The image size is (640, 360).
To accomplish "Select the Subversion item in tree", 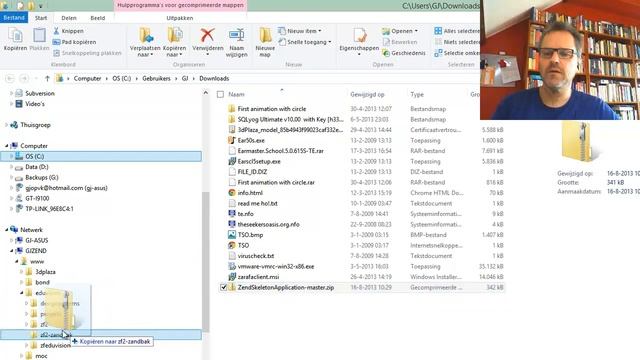I will (x=40, y=93).
